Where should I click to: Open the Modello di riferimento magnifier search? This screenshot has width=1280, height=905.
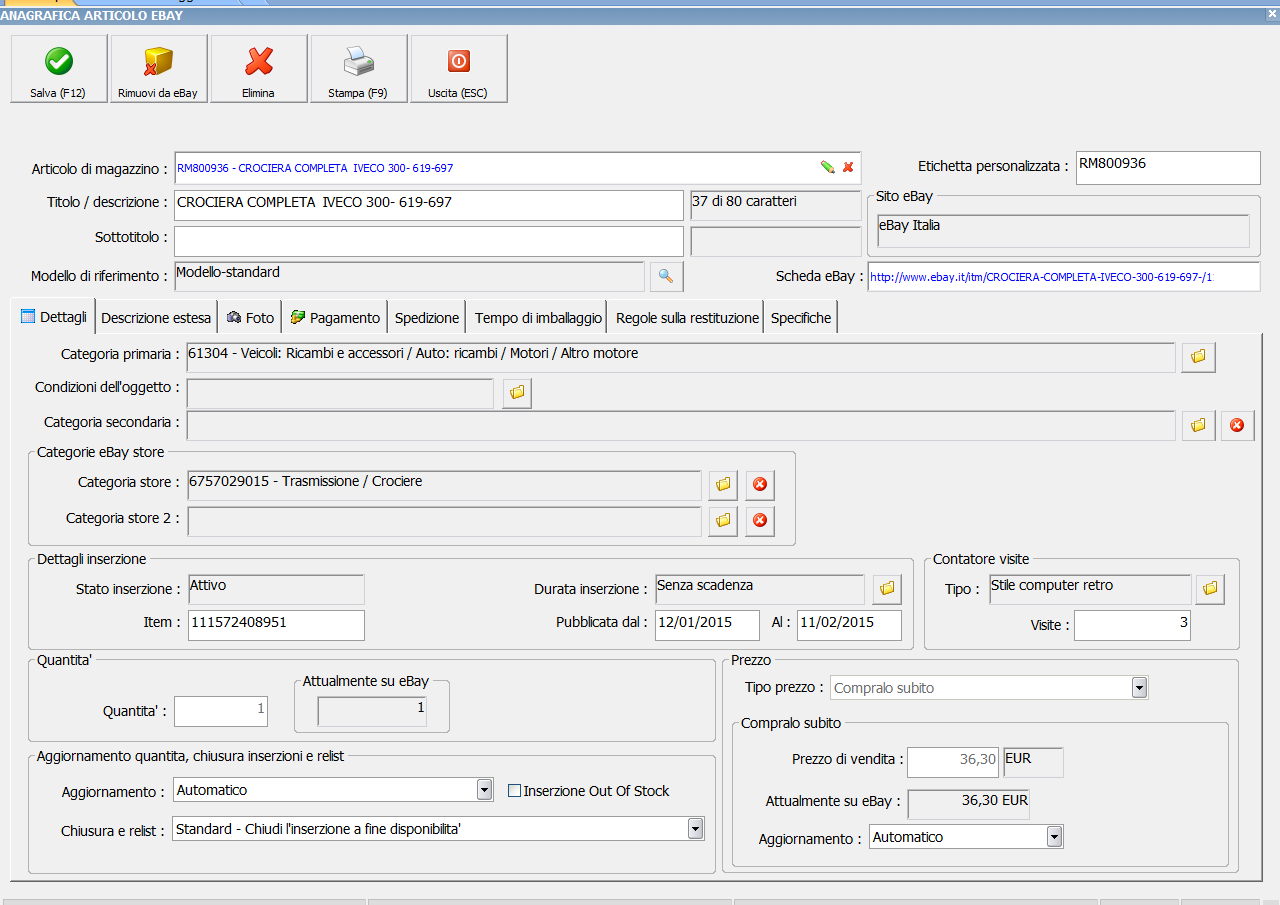pos(666,276)
